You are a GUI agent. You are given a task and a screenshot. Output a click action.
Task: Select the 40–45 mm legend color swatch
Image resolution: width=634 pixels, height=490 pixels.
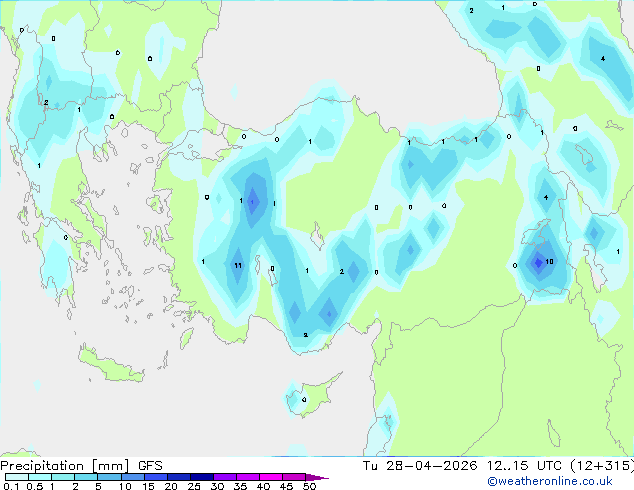pos(271,477)
